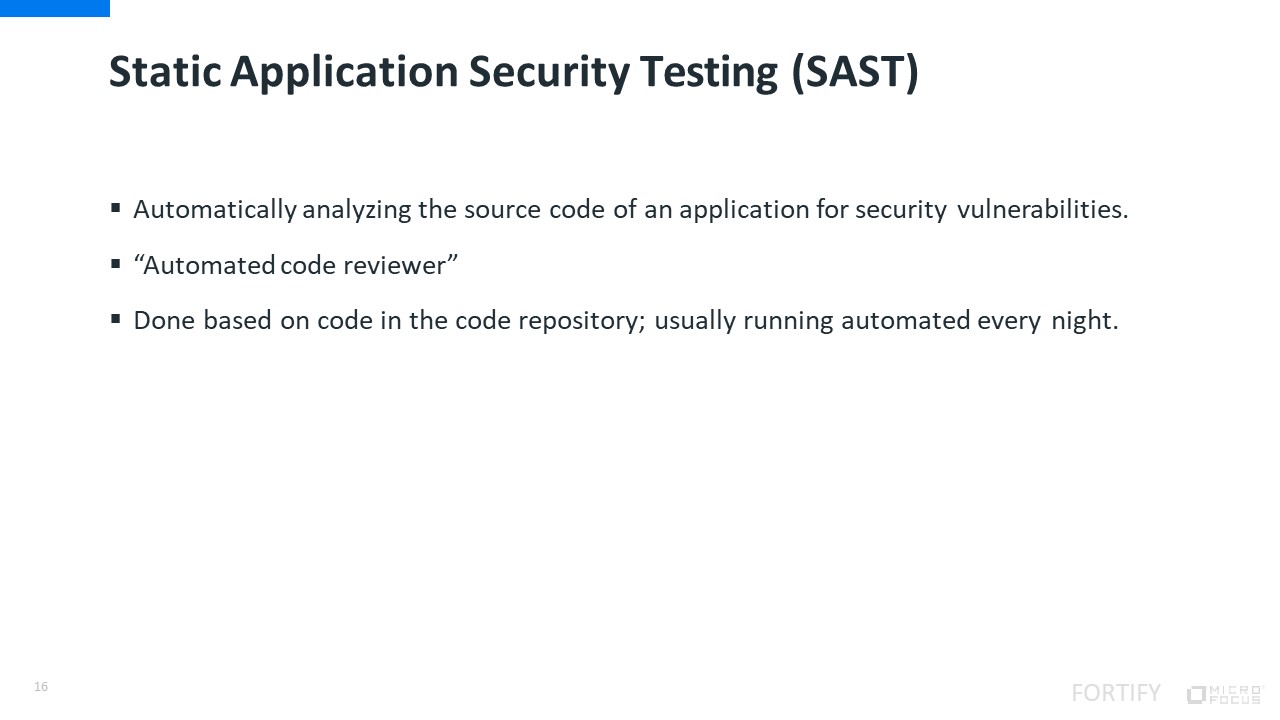Click the Micro Focus wordmark text
This screenshot has height=720, width=1280.
(1237, 694)
